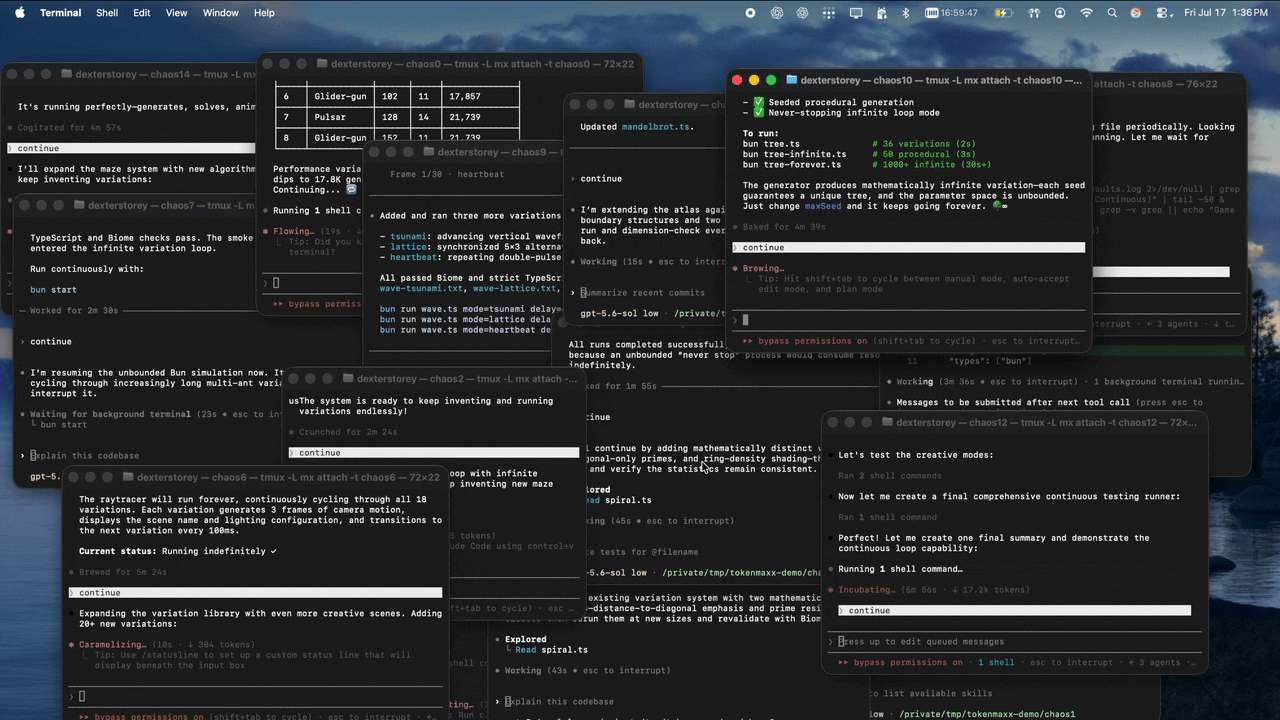Image resolution: width=1280 pixels, height=720 pixels.
Task: Click the highlighted continue input in chaos12
Action: tap(1014, 610)
